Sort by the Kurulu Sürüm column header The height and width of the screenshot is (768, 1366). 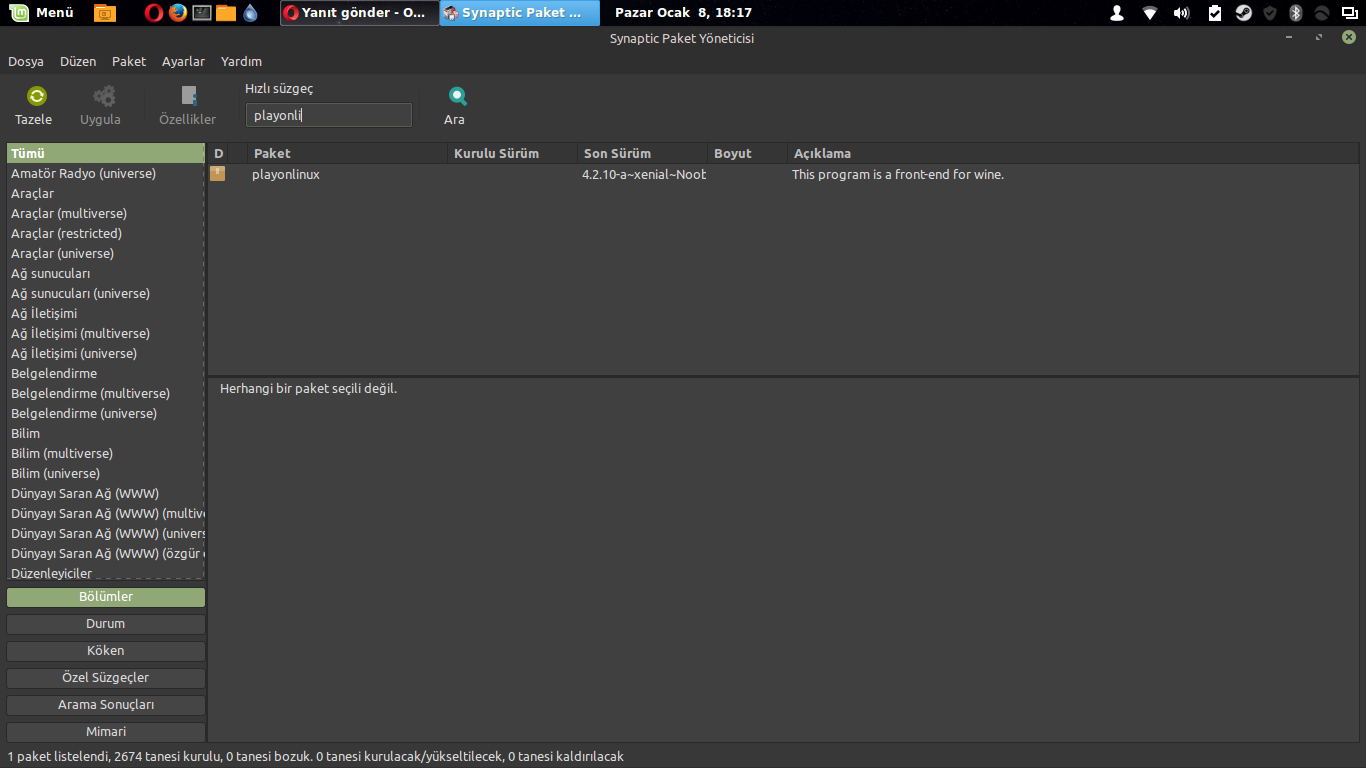click(x=512, y=153)
